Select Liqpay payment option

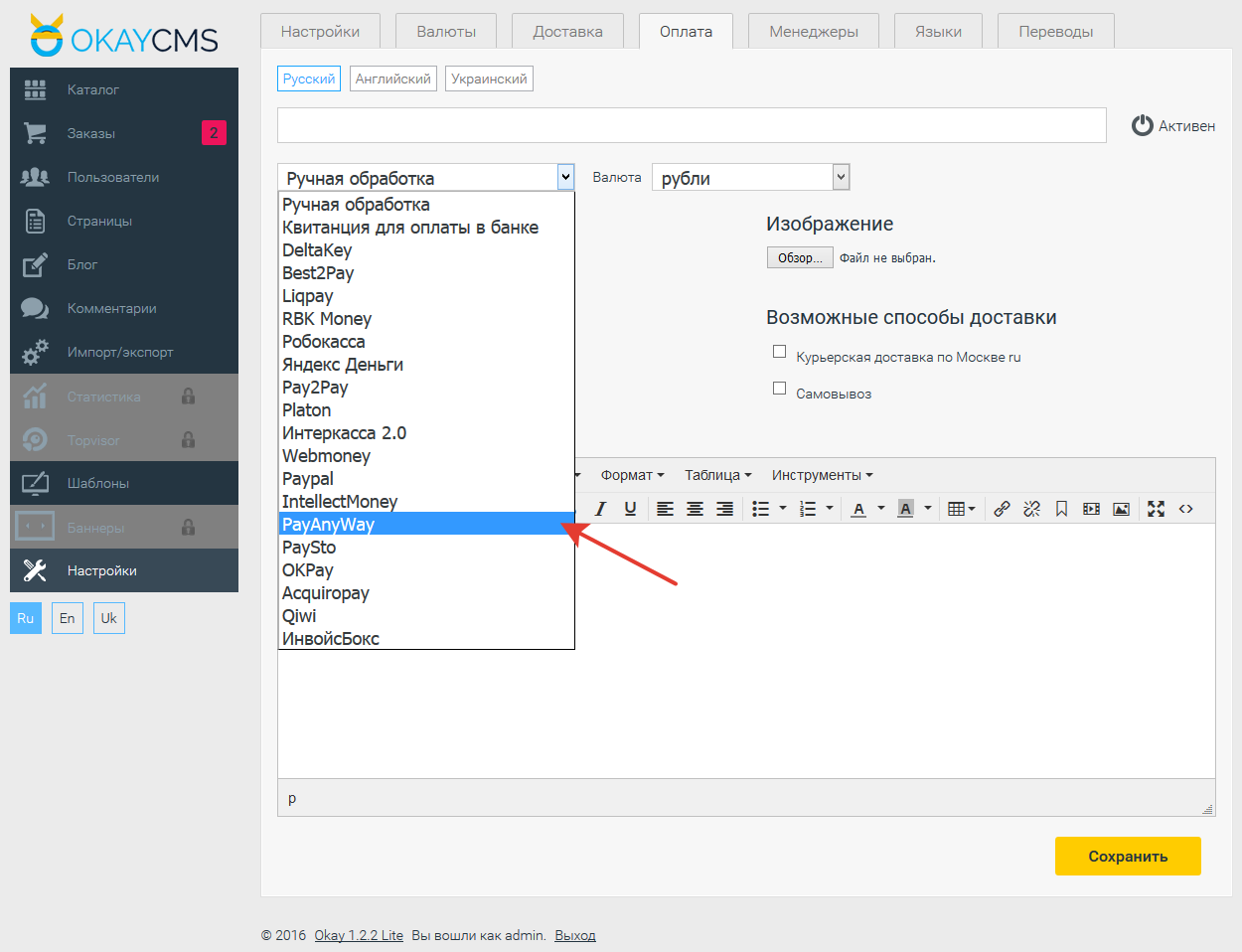pyautogui.click(x=426, y=296)
